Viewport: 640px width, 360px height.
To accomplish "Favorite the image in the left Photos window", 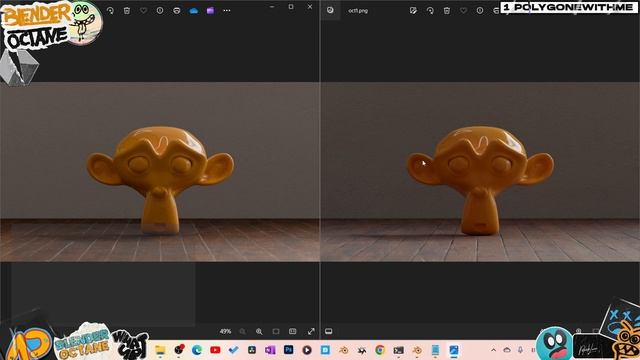I will [144, 11].
